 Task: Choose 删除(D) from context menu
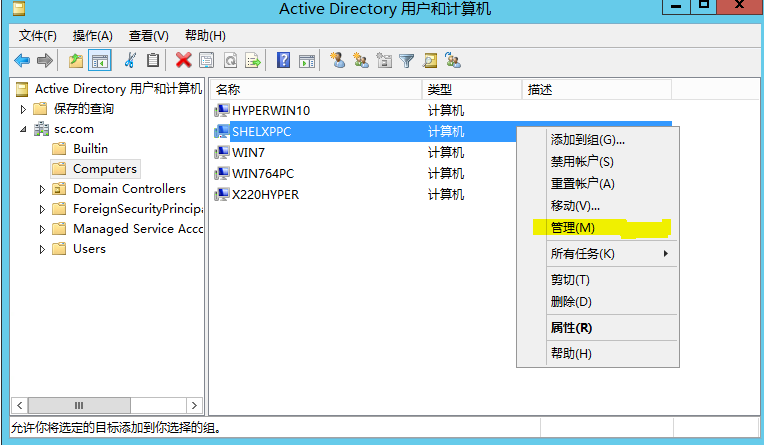(598, 302)
